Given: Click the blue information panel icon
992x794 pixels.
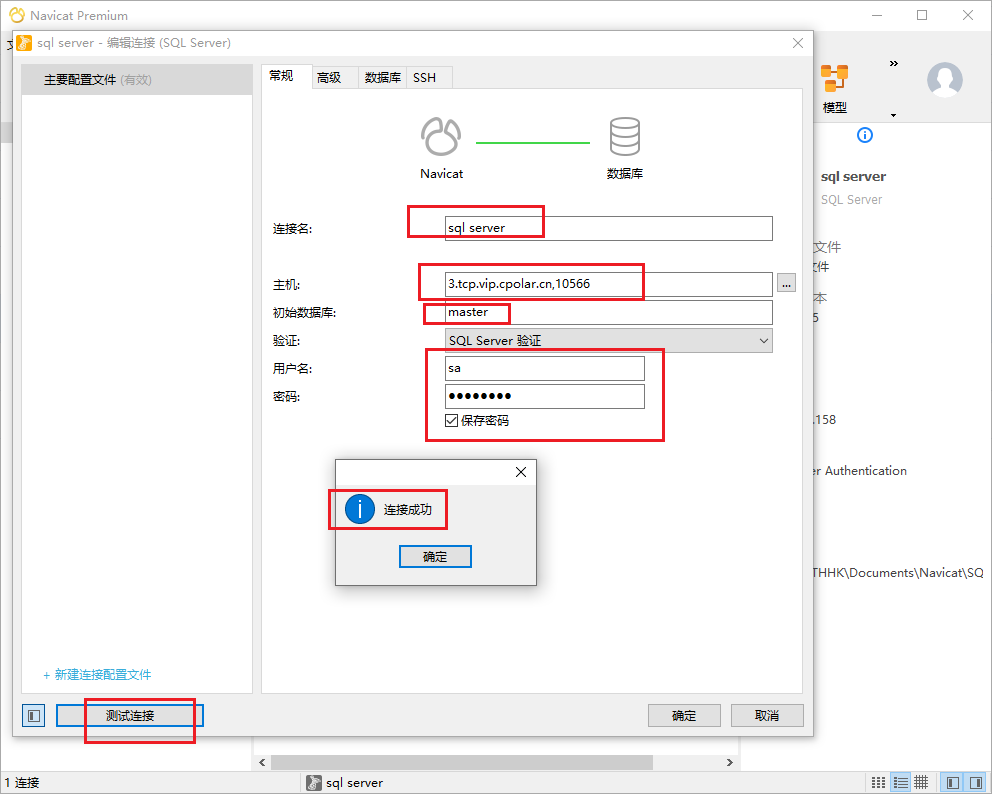Looking at the screenshot, I should [865, 135].
